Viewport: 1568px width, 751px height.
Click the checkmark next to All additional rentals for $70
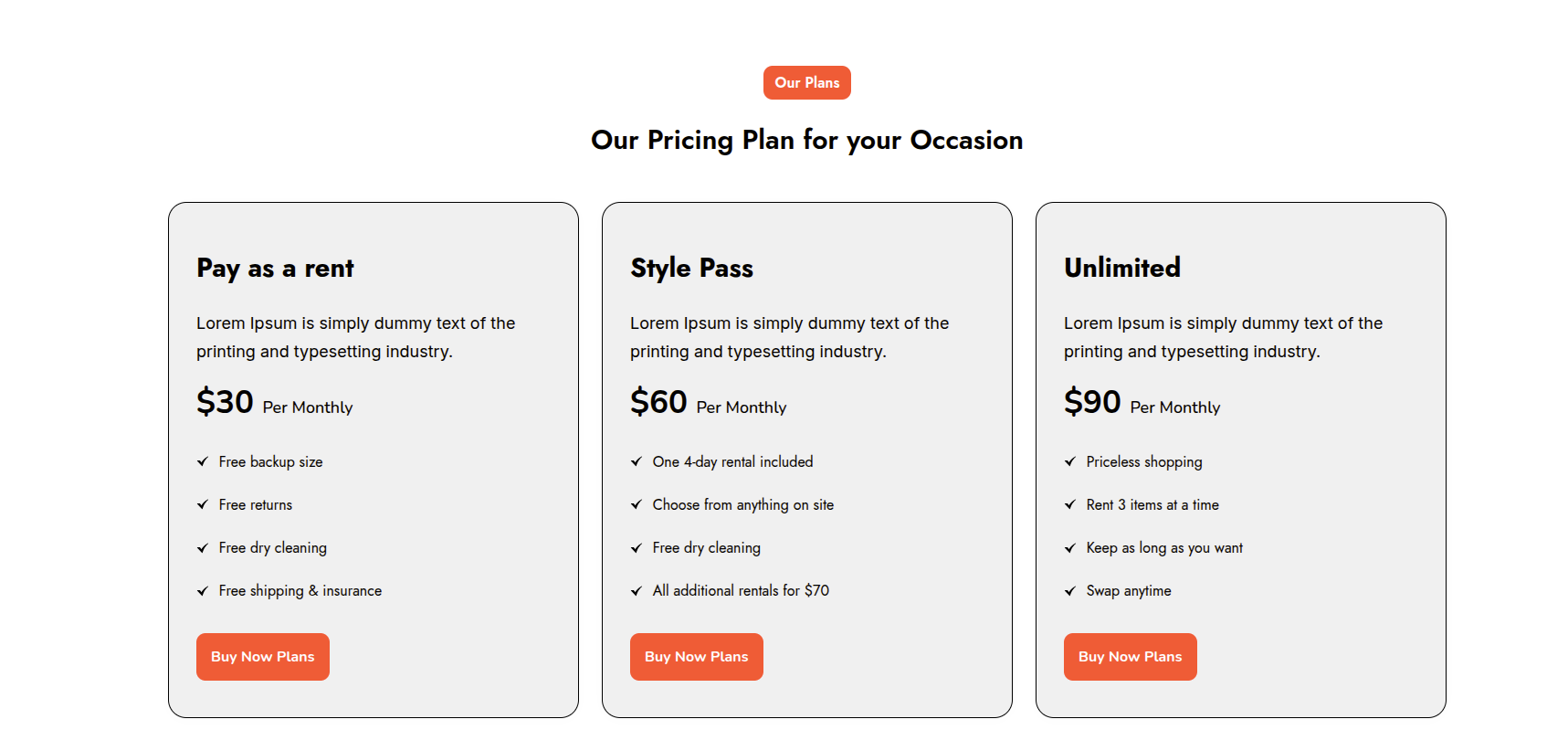click(x=637, y=591)
